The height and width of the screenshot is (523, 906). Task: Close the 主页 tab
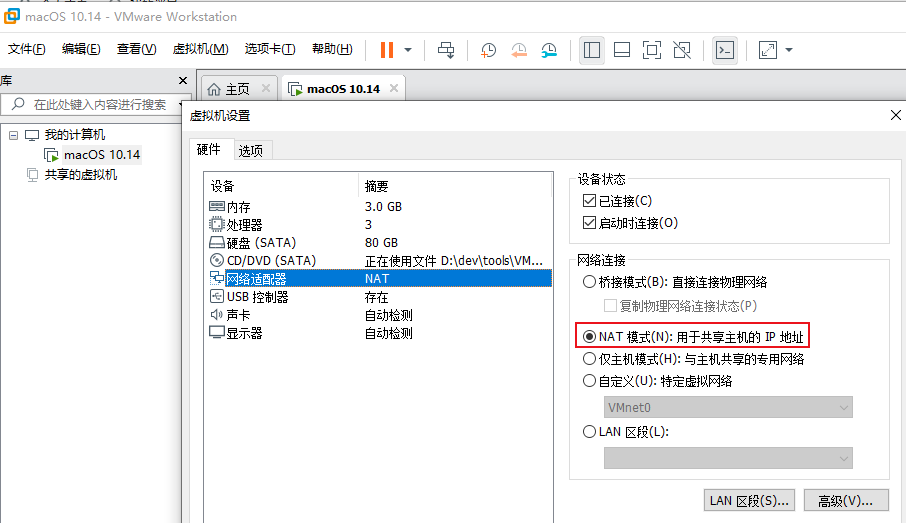pyautogui.click(x=266, y=88)
